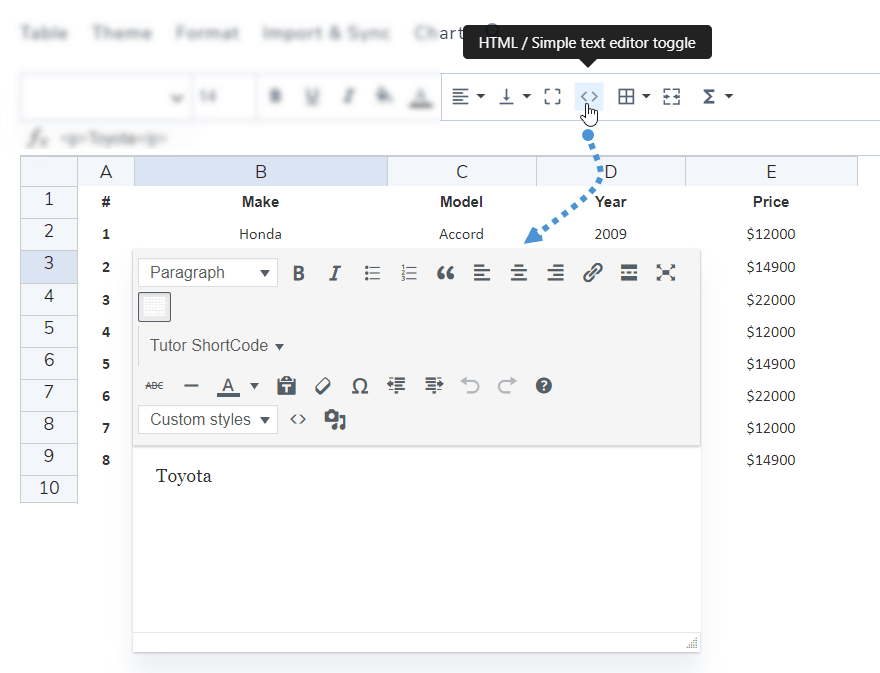
Task: Insert a special character (Omega)
Action: [360, 386]
